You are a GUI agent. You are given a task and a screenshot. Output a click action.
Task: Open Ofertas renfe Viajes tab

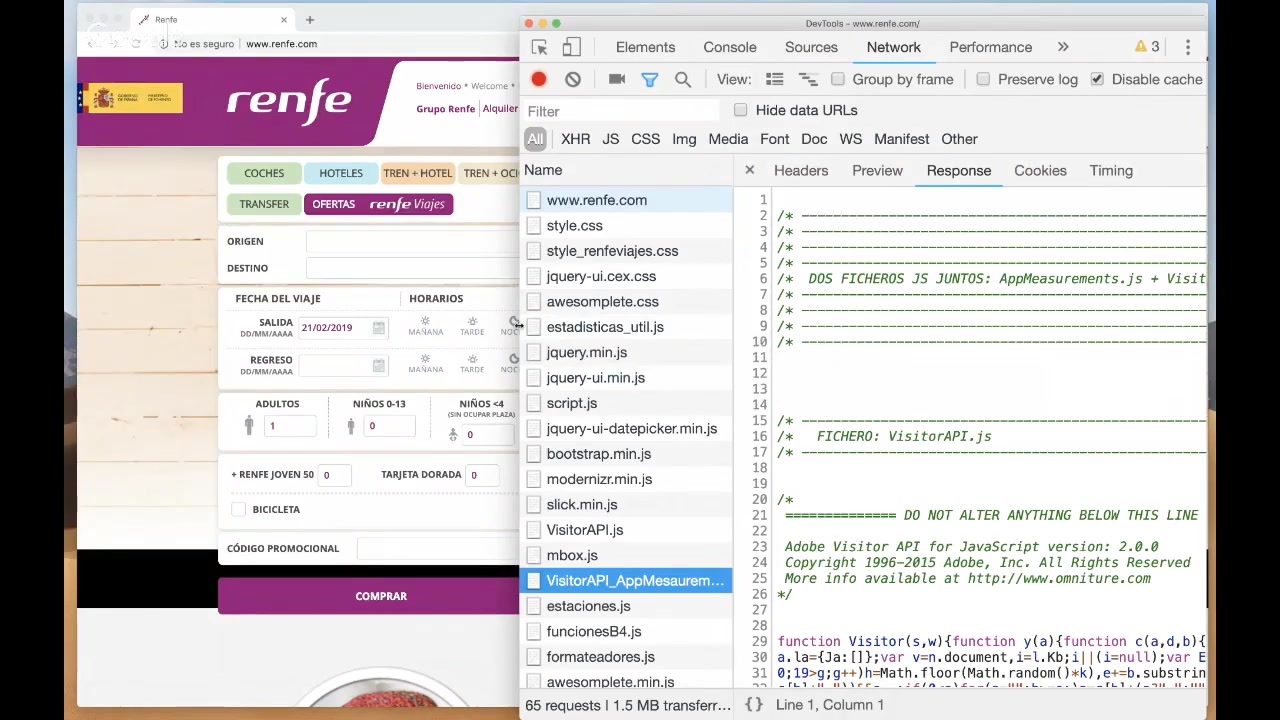379,204
